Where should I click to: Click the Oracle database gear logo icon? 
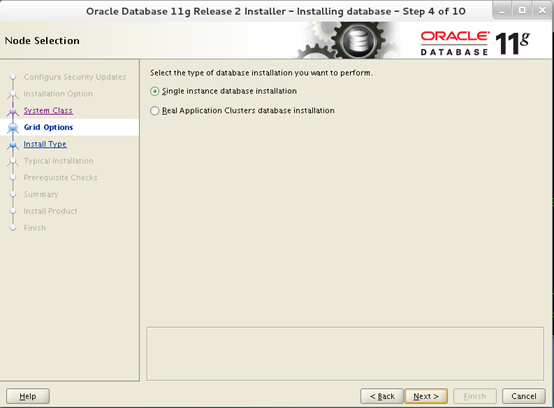click(357, 40)
